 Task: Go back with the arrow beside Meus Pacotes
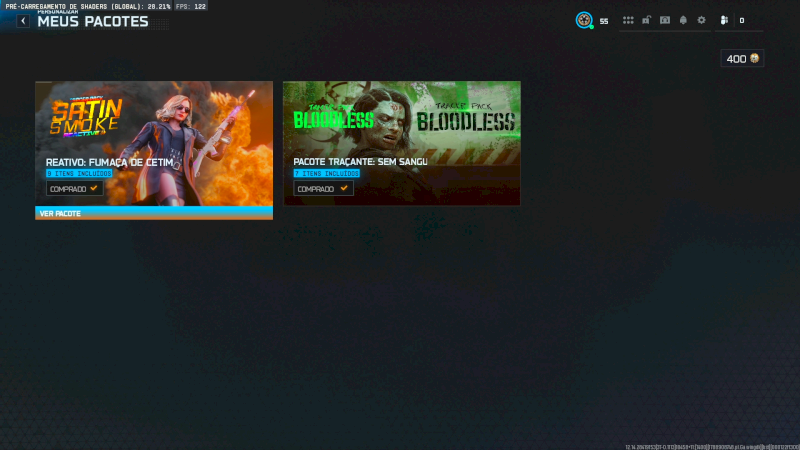pyautogui.click(x=23, y=21)
